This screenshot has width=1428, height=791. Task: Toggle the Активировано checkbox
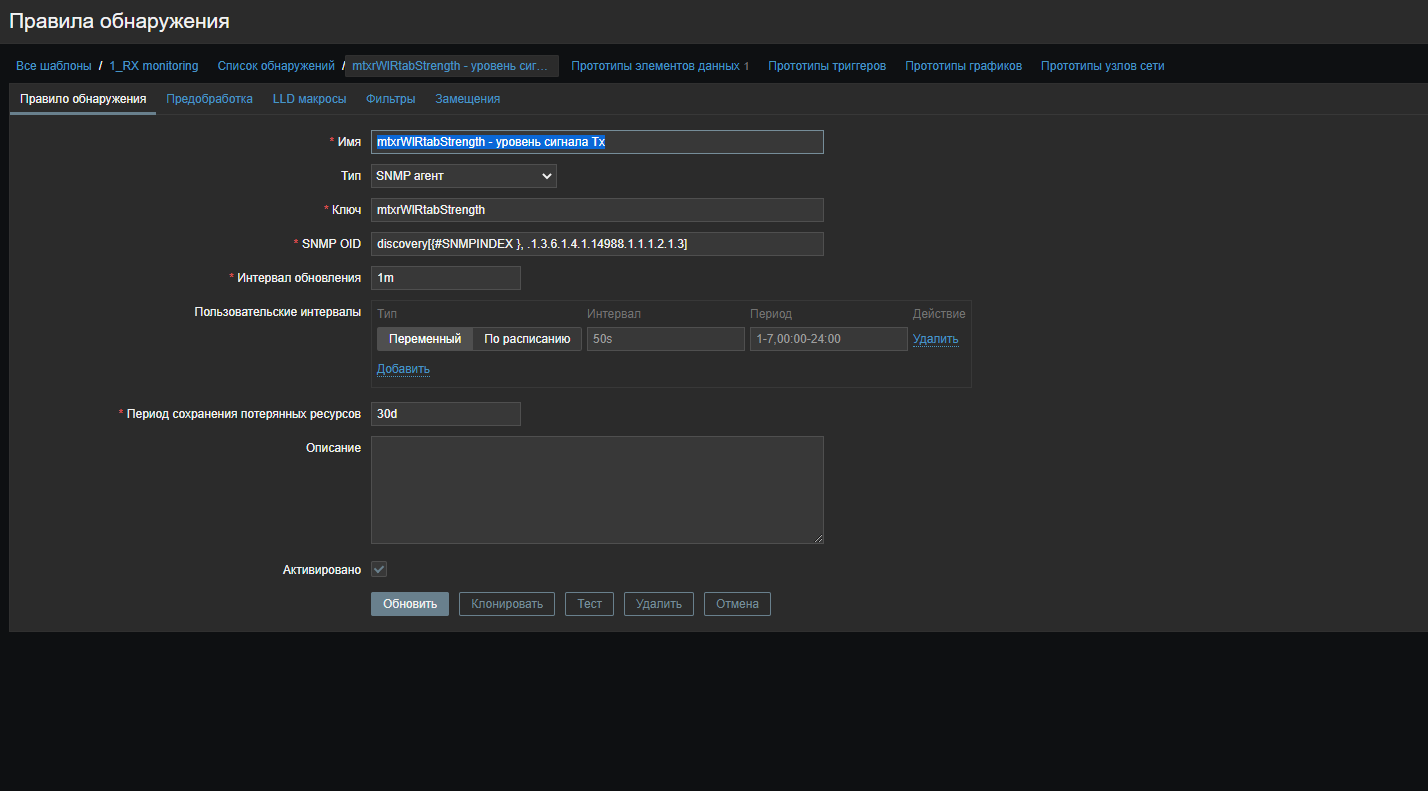pos(379,569)
